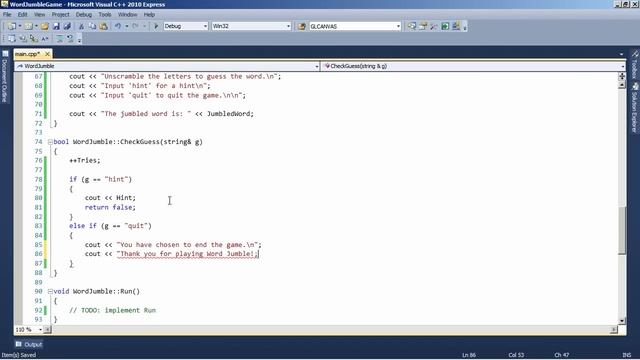Click the '++Tries;' statement on line 76
This screenshot has height=360, width=640.
click(84, 160)
